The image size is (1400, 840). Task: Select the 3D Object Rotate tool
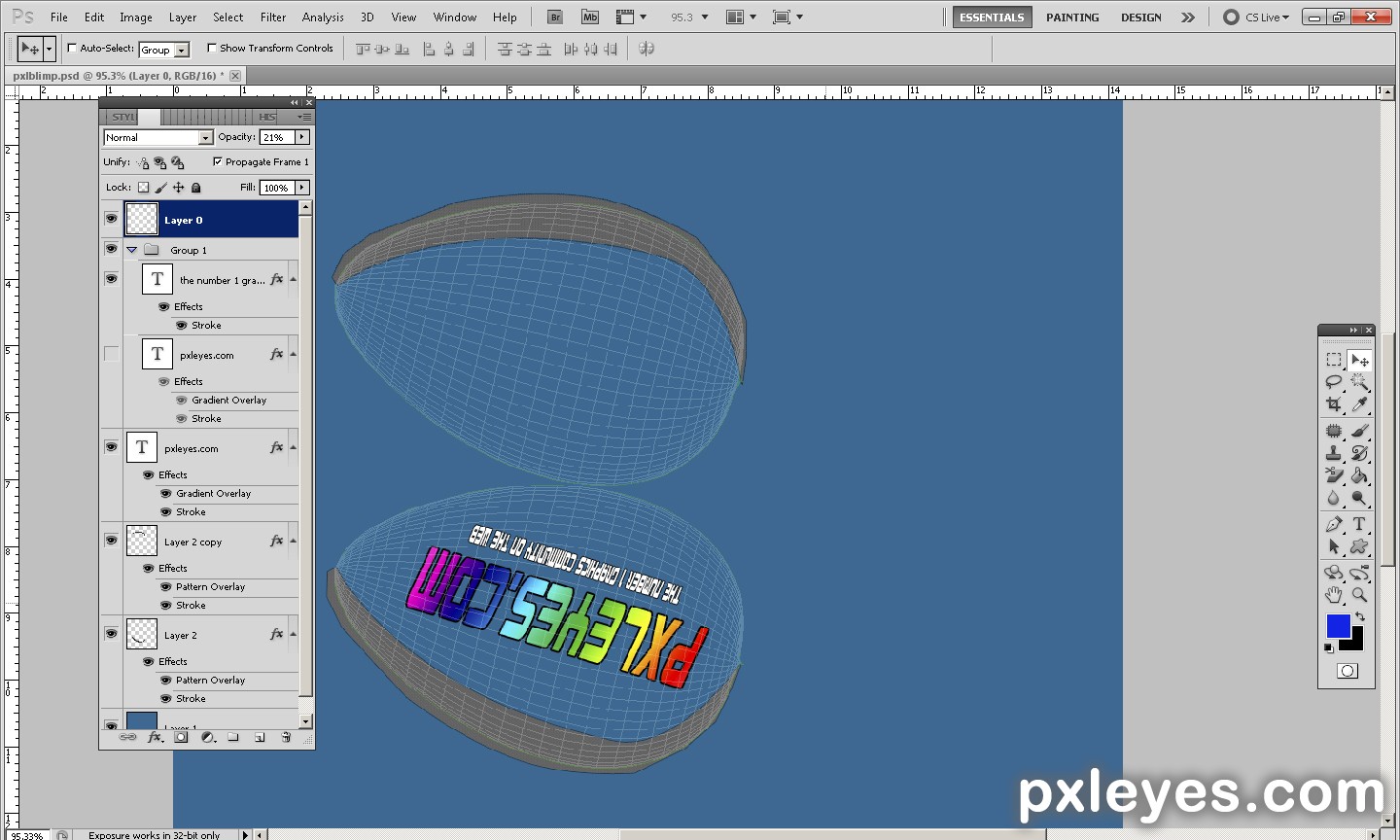coord(1334,573)
